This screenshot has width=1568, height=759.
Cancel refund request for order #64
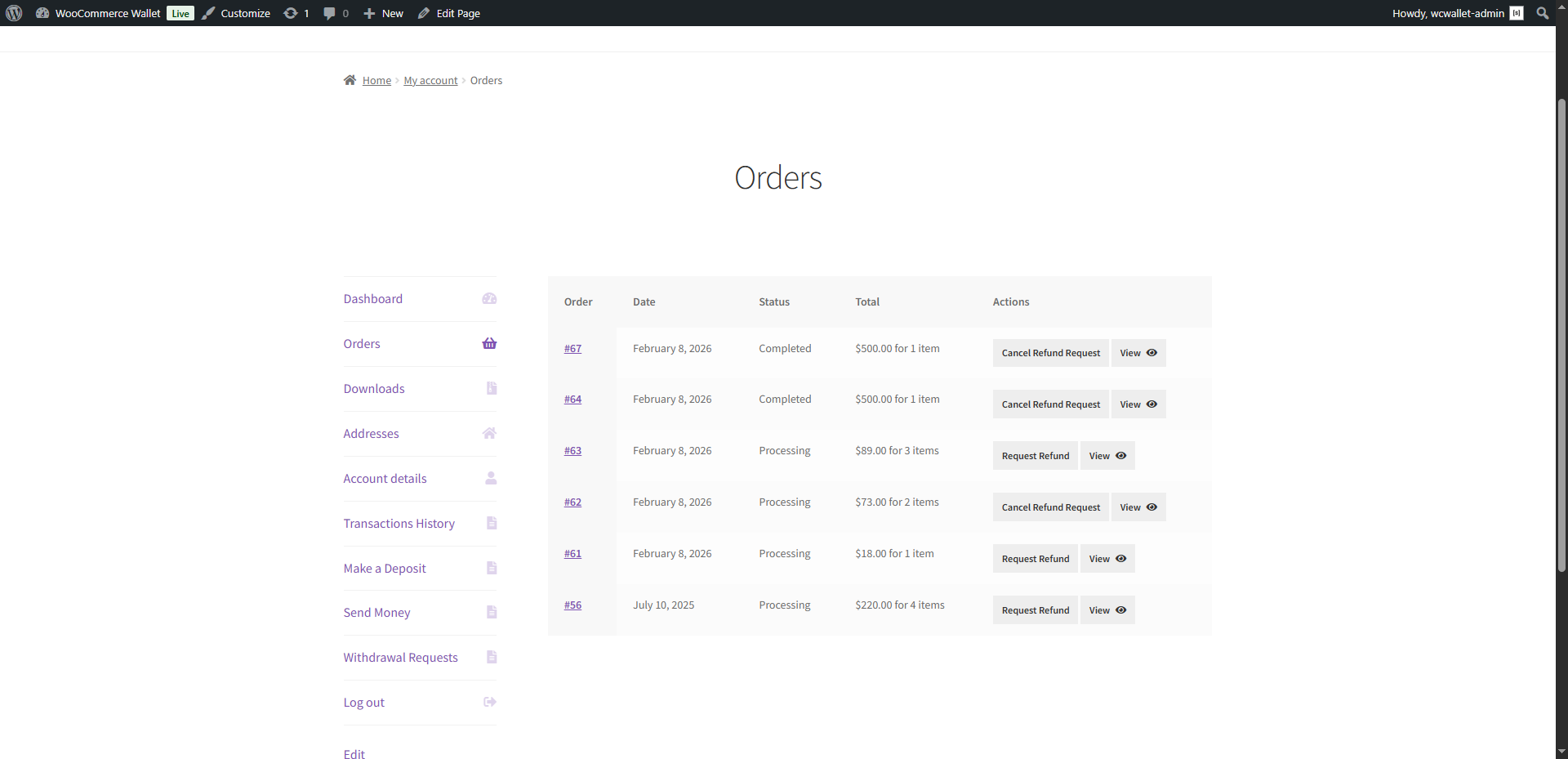[1050, 404]
